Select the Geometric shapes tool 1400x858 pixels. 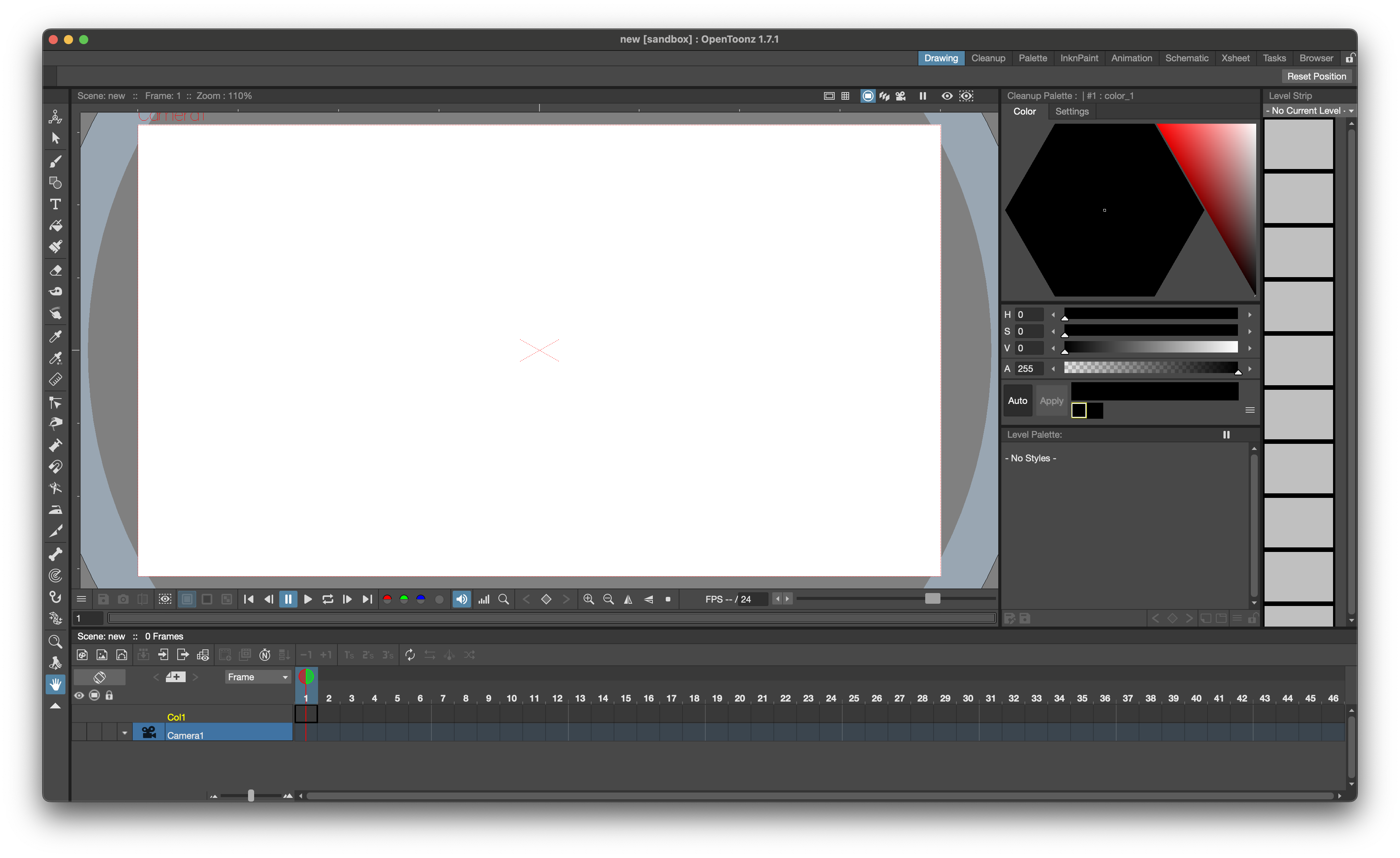coord(55,182)
